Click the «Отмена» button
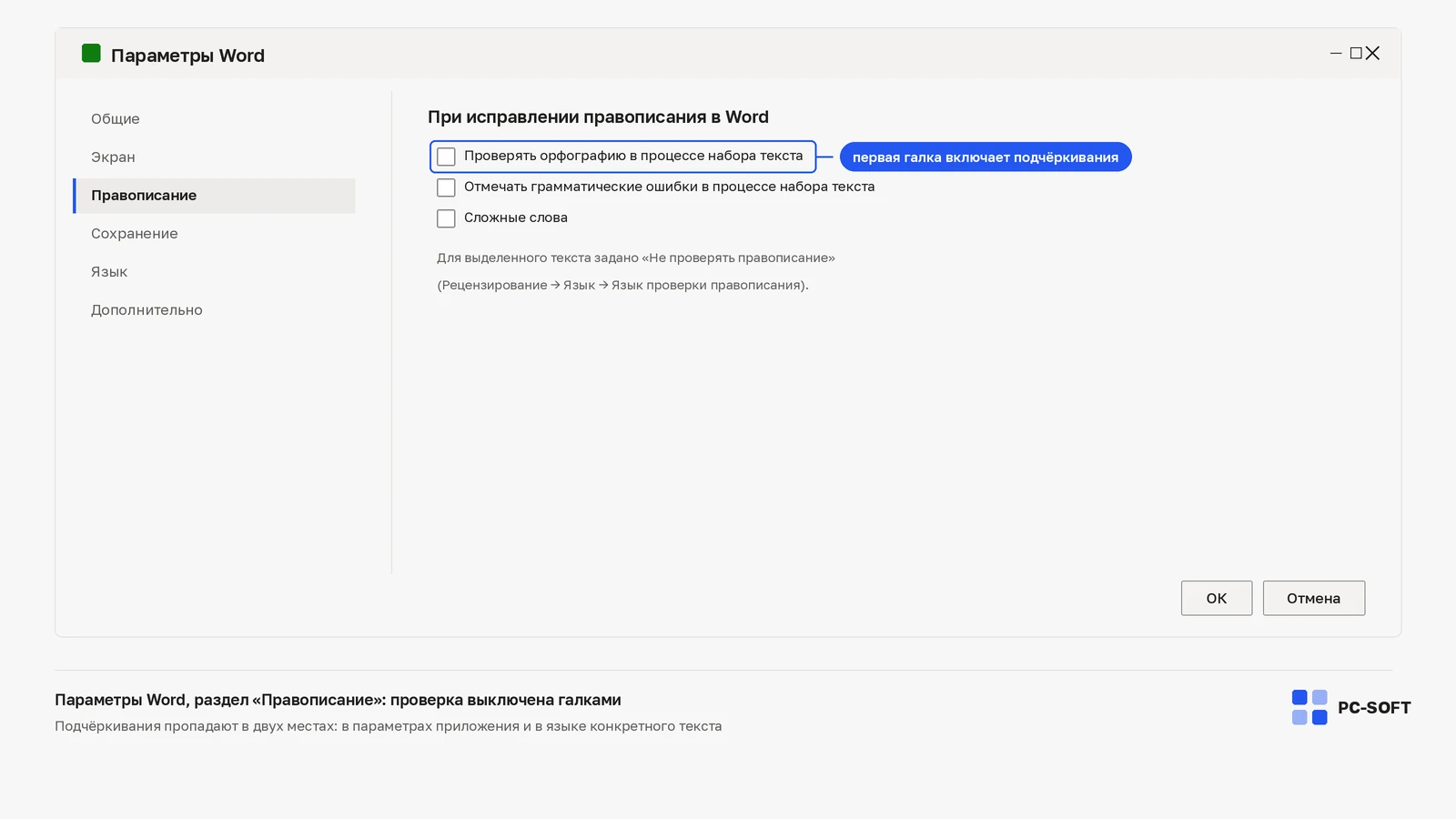 point(1314,598)
